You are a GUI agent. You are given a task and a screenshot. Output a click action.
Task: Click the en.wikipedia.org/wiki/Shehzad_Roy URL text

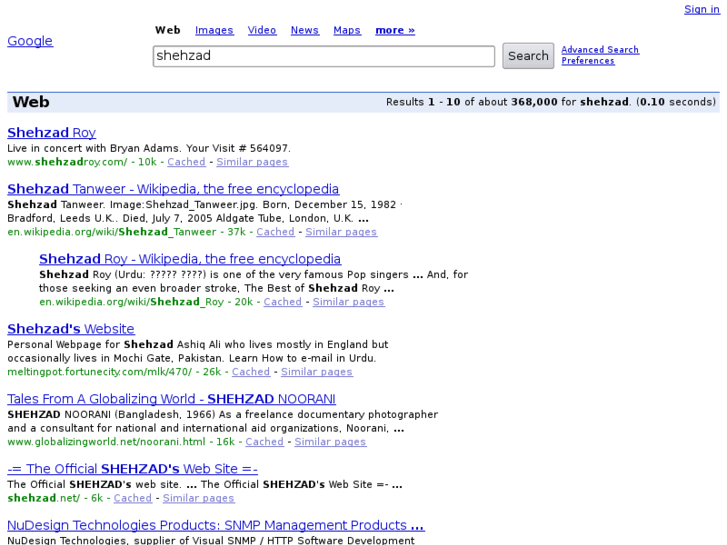(x=131, y=302)
